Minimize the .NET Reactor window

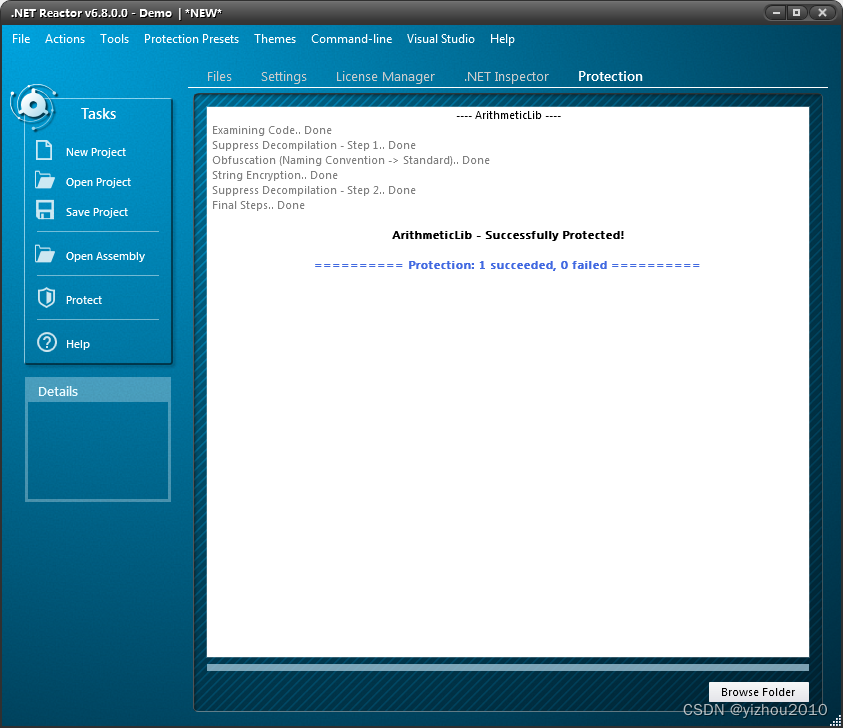(776, 12)
